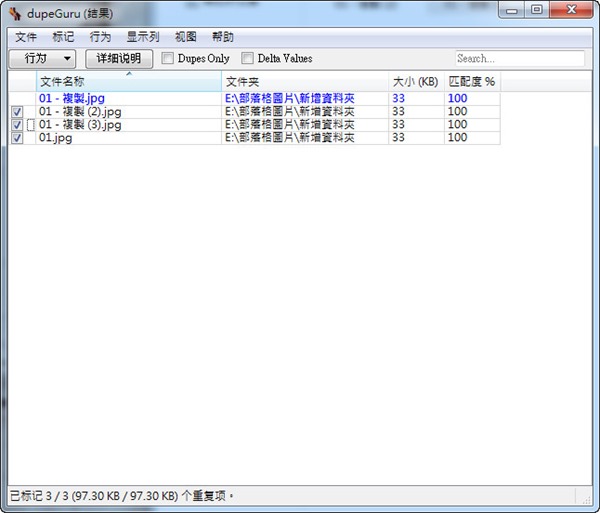The width and height of the screenshot is (600, 513).
Task: Select the reference file 01 - 複製.jpg
Action: coord(72,98)
